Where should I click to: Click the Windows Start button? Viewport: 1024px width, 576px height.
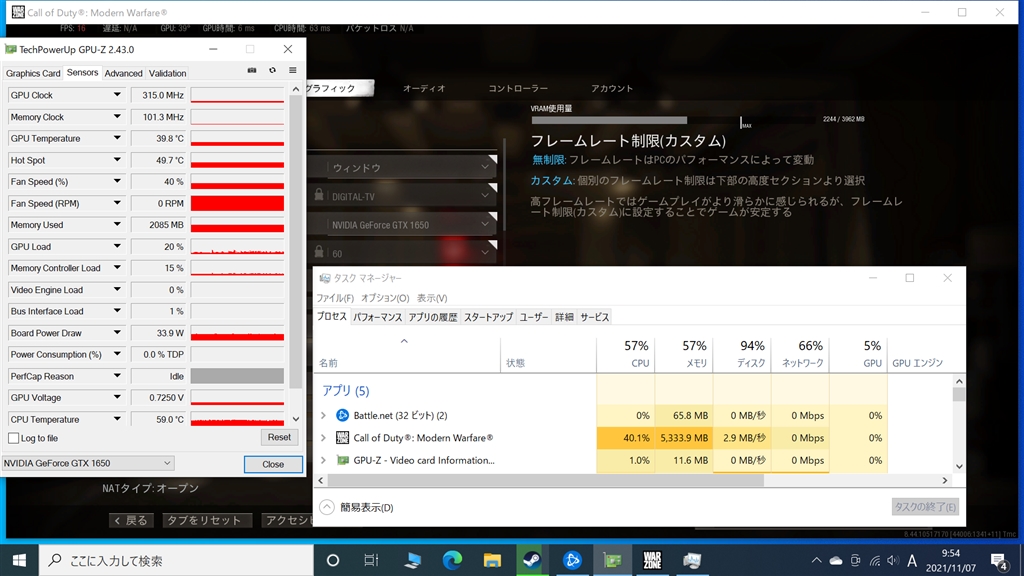(20, 560)
